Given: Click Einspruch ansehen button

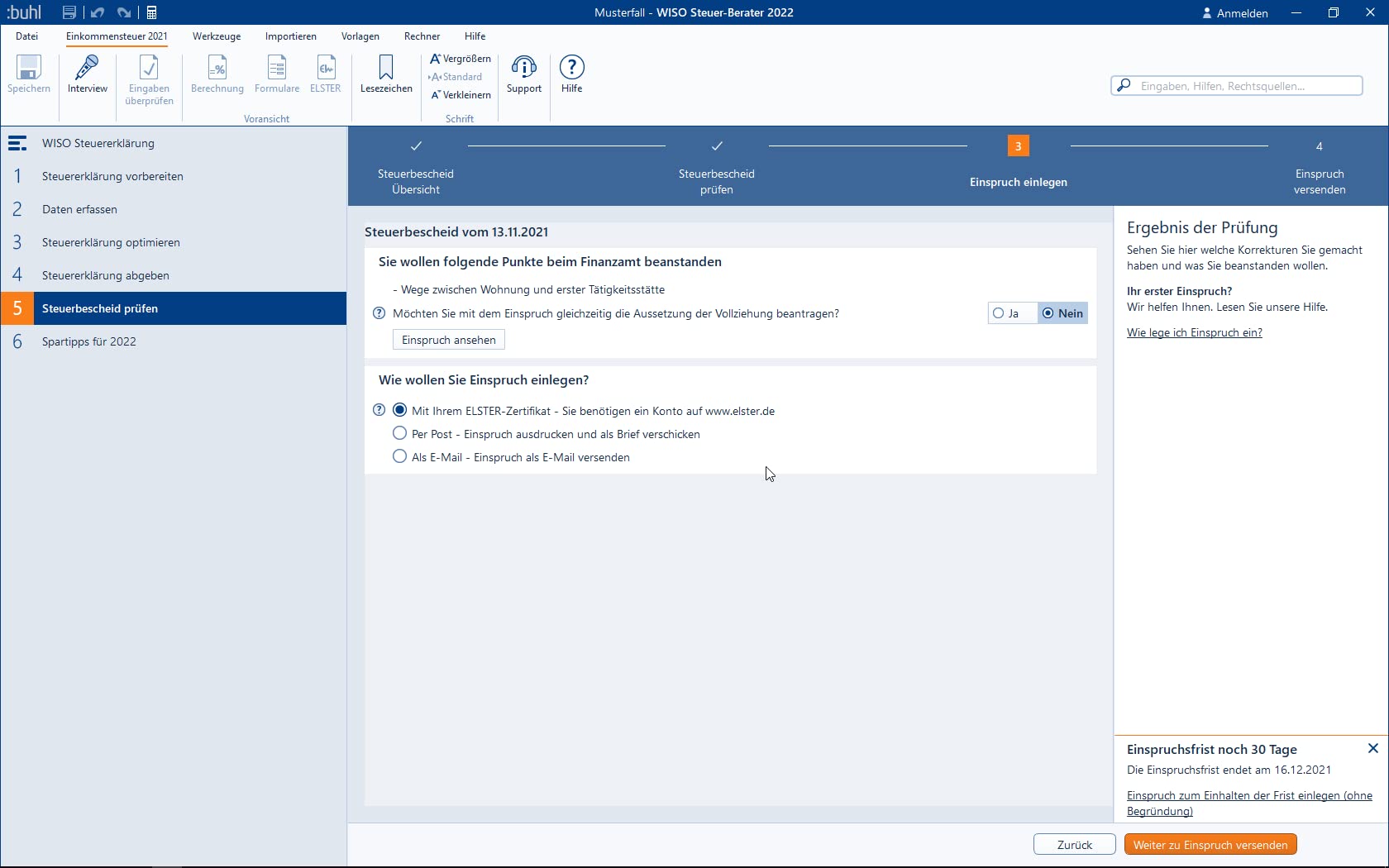Looking at the screenshot, I should pyautogui.click(x=449, y=340).
